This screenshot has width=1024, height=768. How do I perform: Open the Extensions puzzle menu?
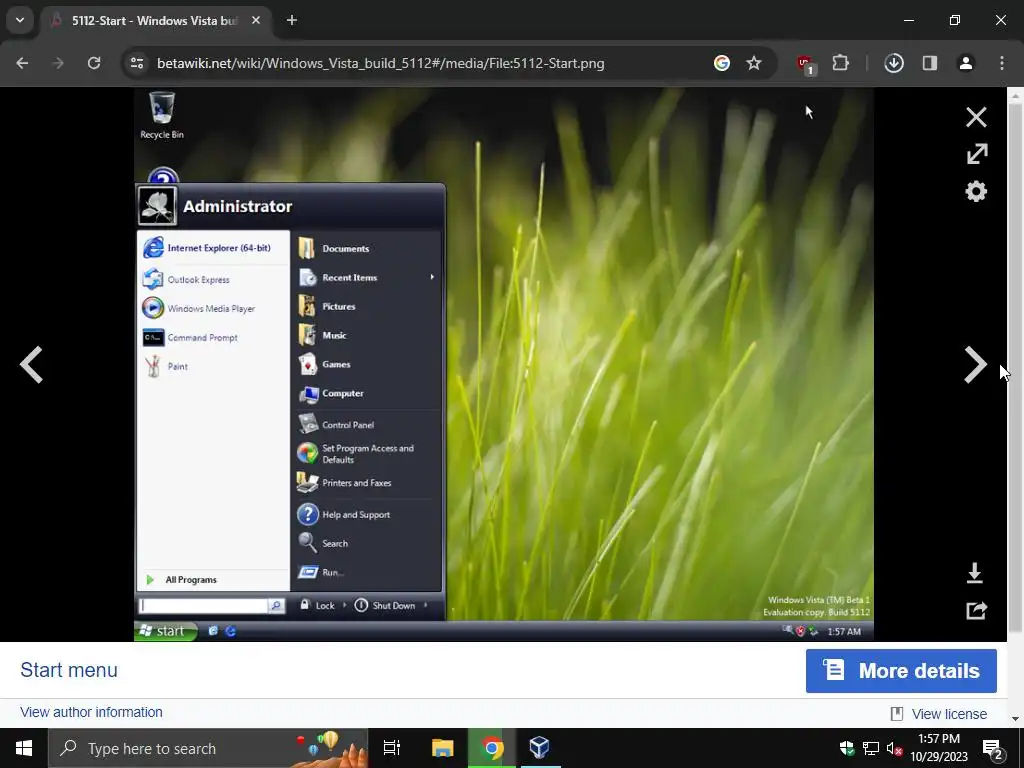coord(840,63)
